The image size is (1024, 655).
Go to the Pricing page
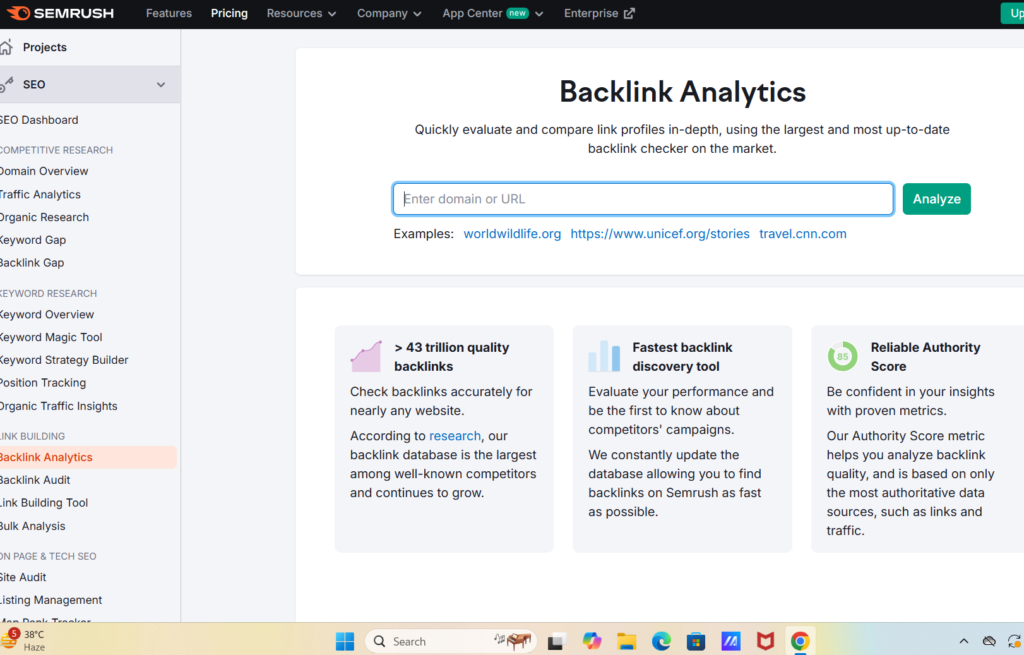click(229, 13)
